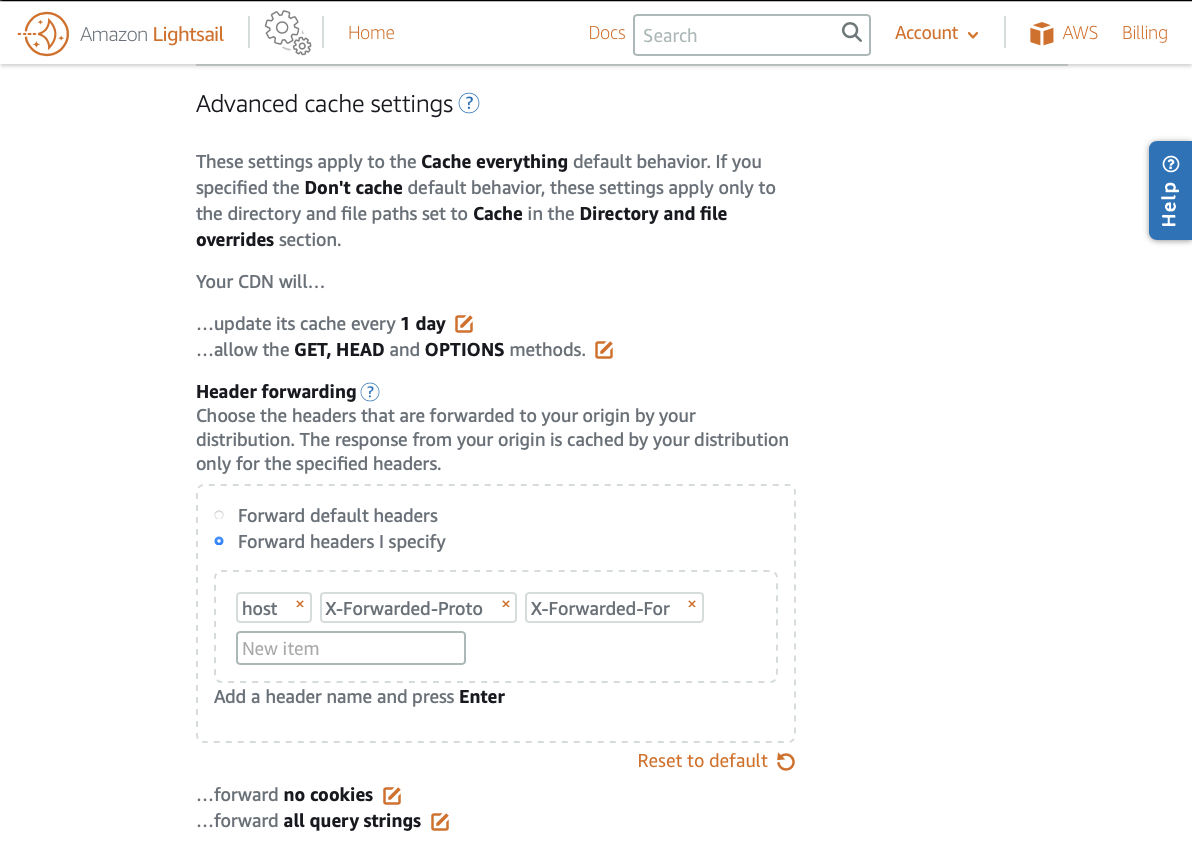Click the New item header input field
The height and width of the screenshot is (856, 1192).
click(x=351, y=648)
